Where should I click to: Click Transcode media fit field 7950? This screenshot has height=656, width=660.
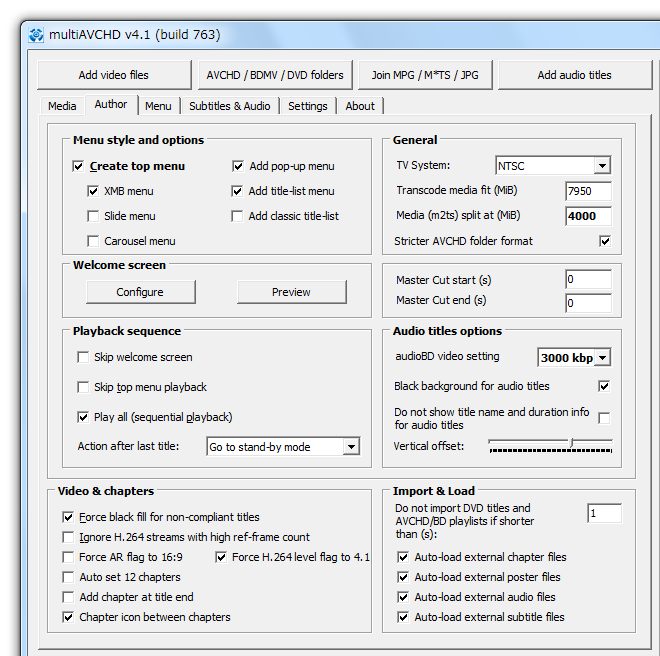pos(588,191)
